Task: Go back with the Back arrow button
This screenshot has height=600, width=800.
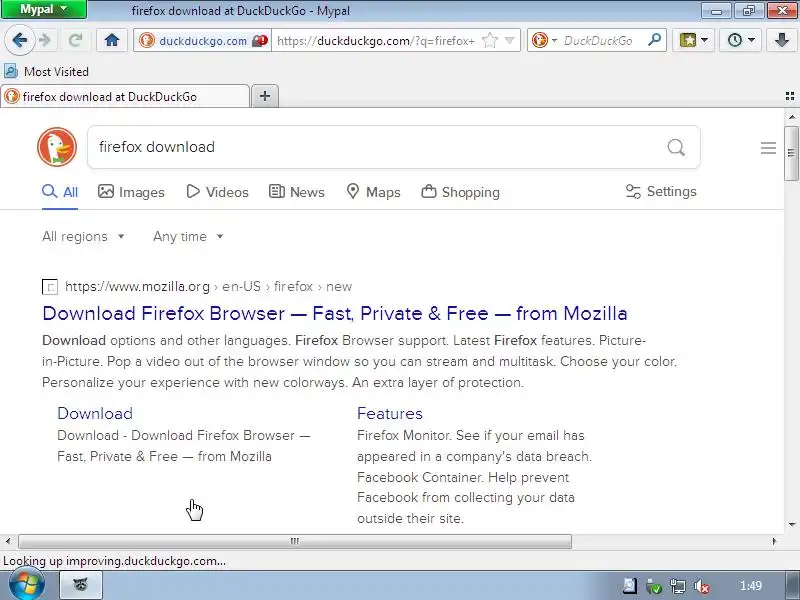Action: 19,40
